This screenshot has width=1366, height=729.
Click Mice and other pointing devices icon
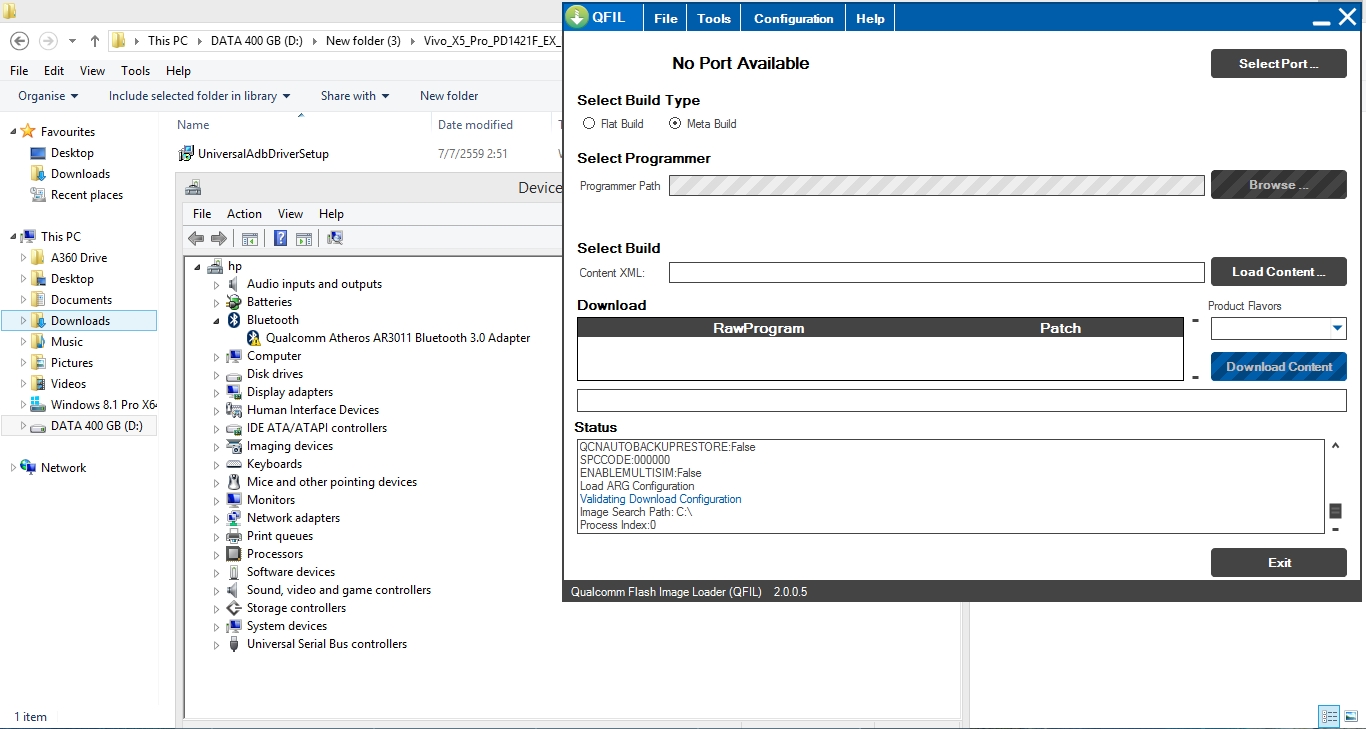point(234,482)
